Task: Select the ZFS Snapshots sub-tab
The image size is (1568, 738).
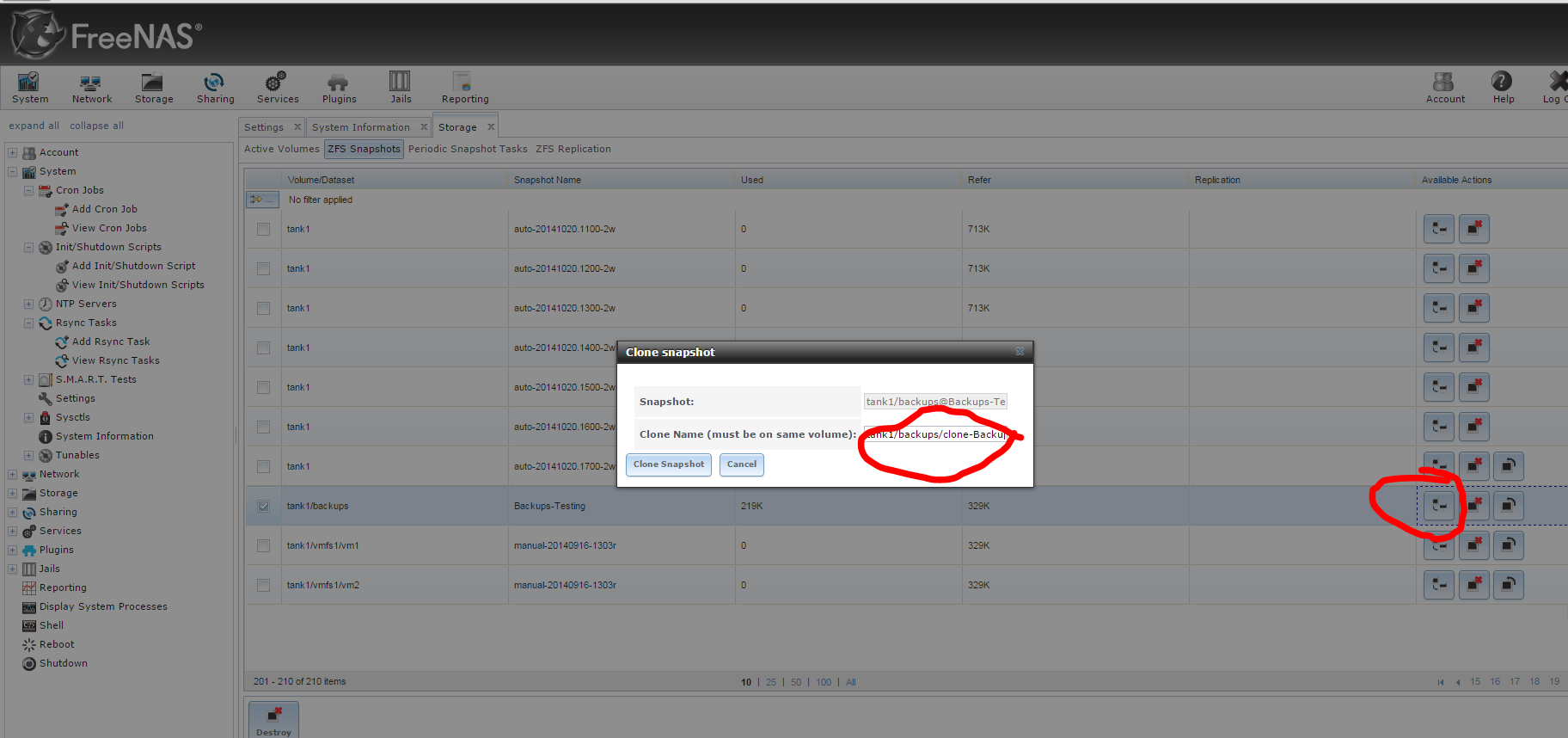Action: pos(364,149)
